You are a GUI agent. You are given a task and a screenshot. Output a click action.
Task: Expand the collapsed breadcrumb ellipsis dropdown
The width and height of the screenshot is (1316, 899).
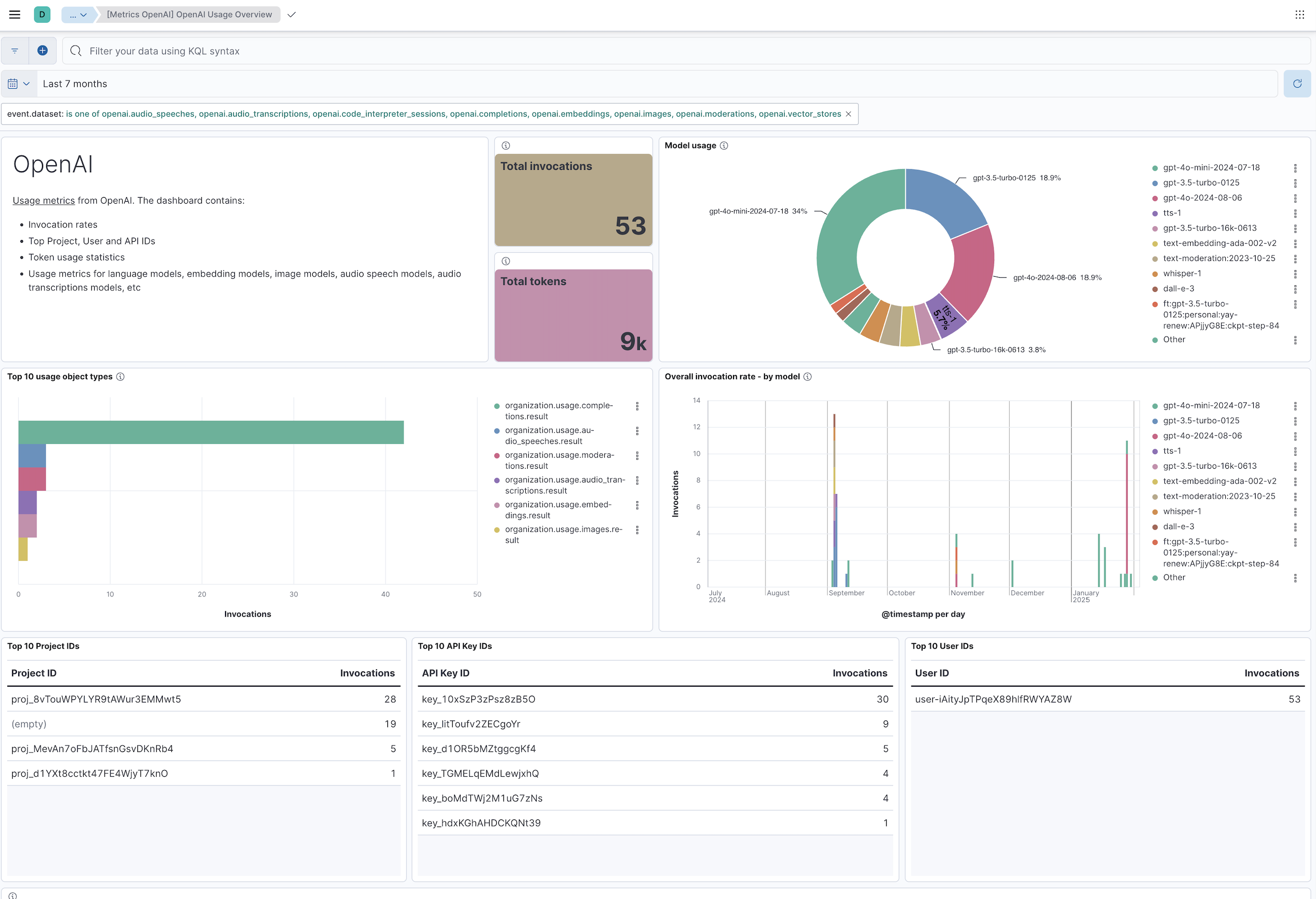(x=78, y=15)
